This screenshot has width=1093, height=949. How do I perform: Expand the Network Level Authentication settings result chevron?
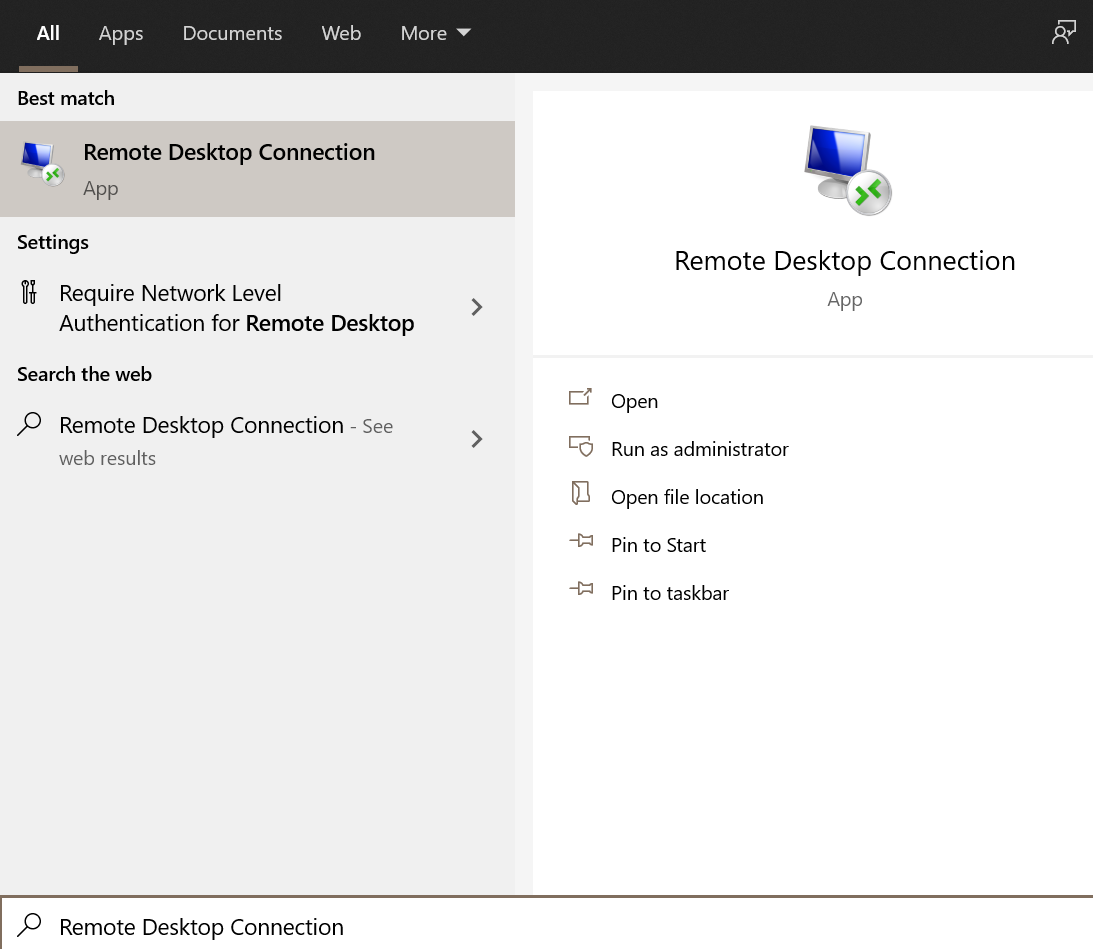point(477,307)
